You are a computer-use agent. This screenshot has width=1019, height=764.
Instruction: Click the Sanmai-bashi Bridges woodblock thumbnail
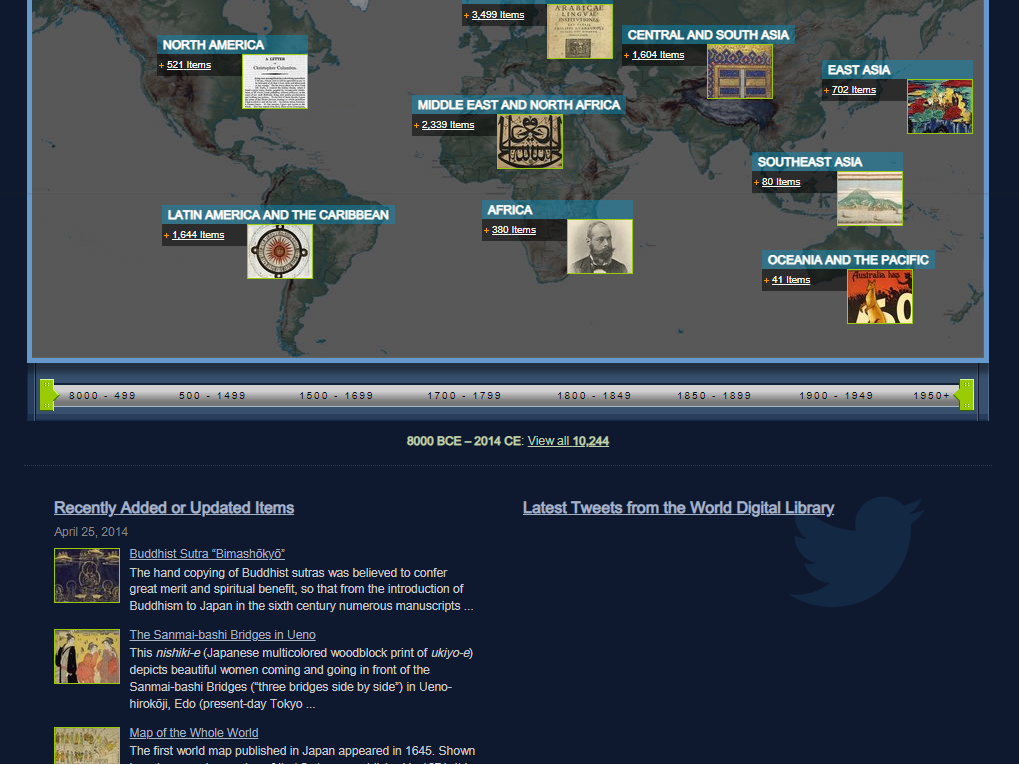click(x=87, y=656)
